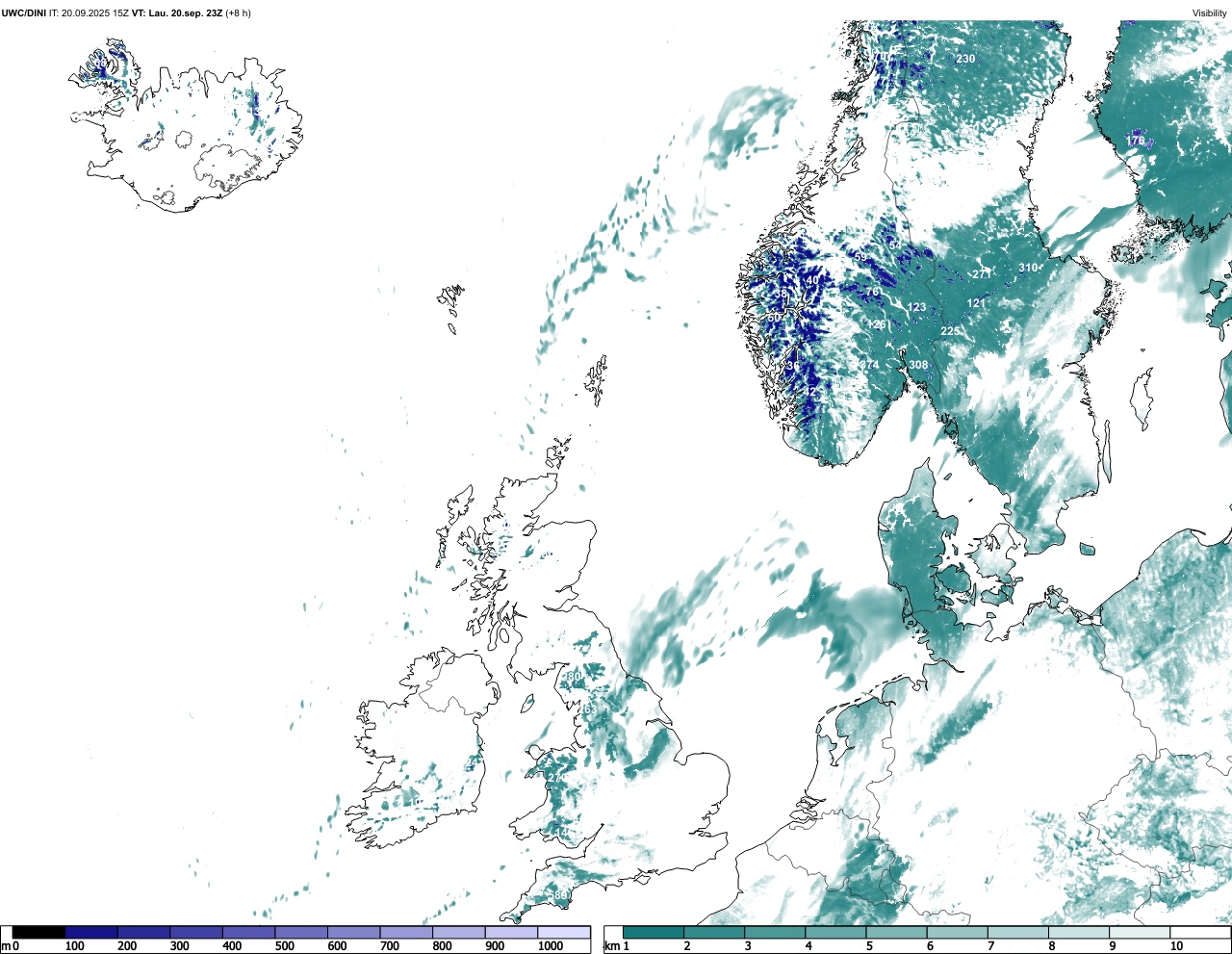
Task: Select the 9–10 km near-white swatch
Action: 1140,932
